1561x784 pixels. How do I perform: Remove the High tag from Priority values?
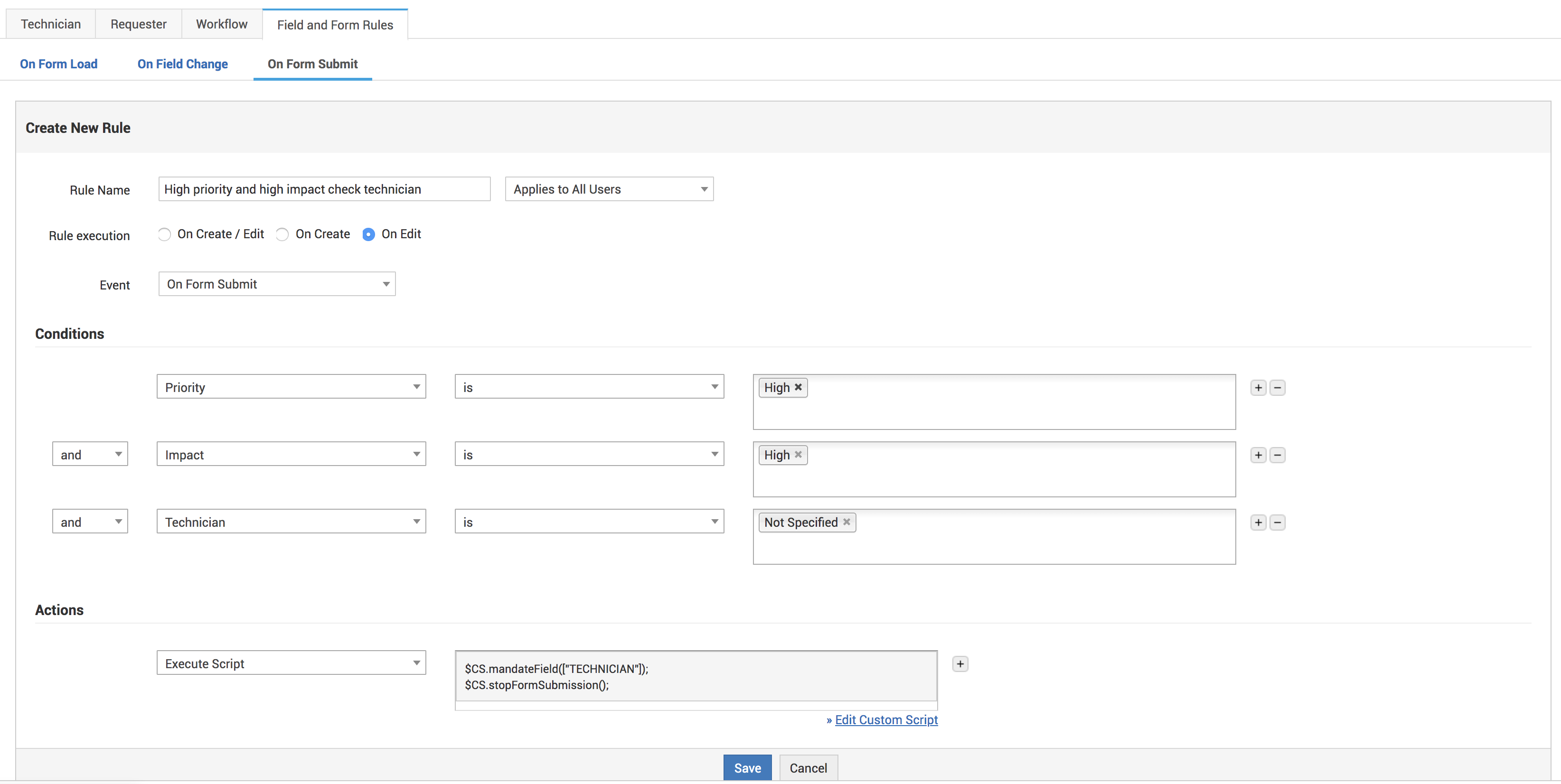tap(798, 387)
